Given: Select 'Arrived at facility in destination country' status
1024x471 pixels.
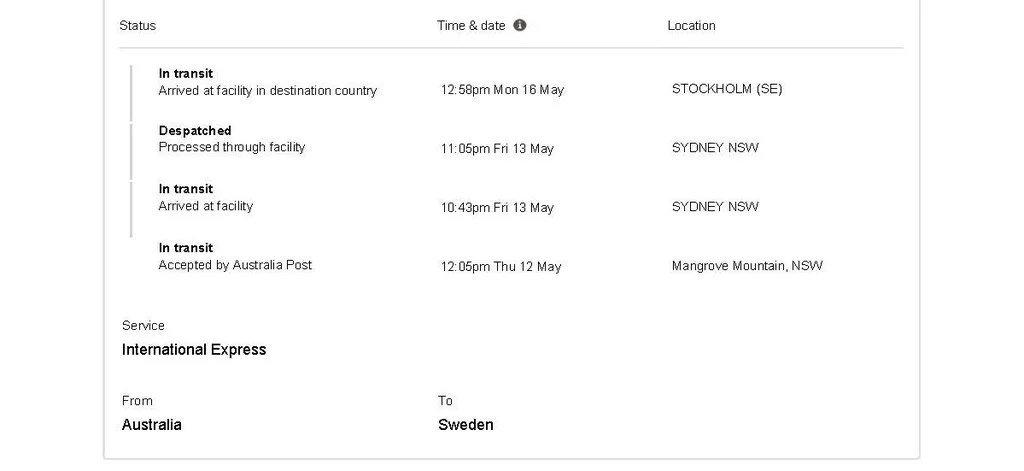Looking at the screenshot, I should (x=267, y=91).
